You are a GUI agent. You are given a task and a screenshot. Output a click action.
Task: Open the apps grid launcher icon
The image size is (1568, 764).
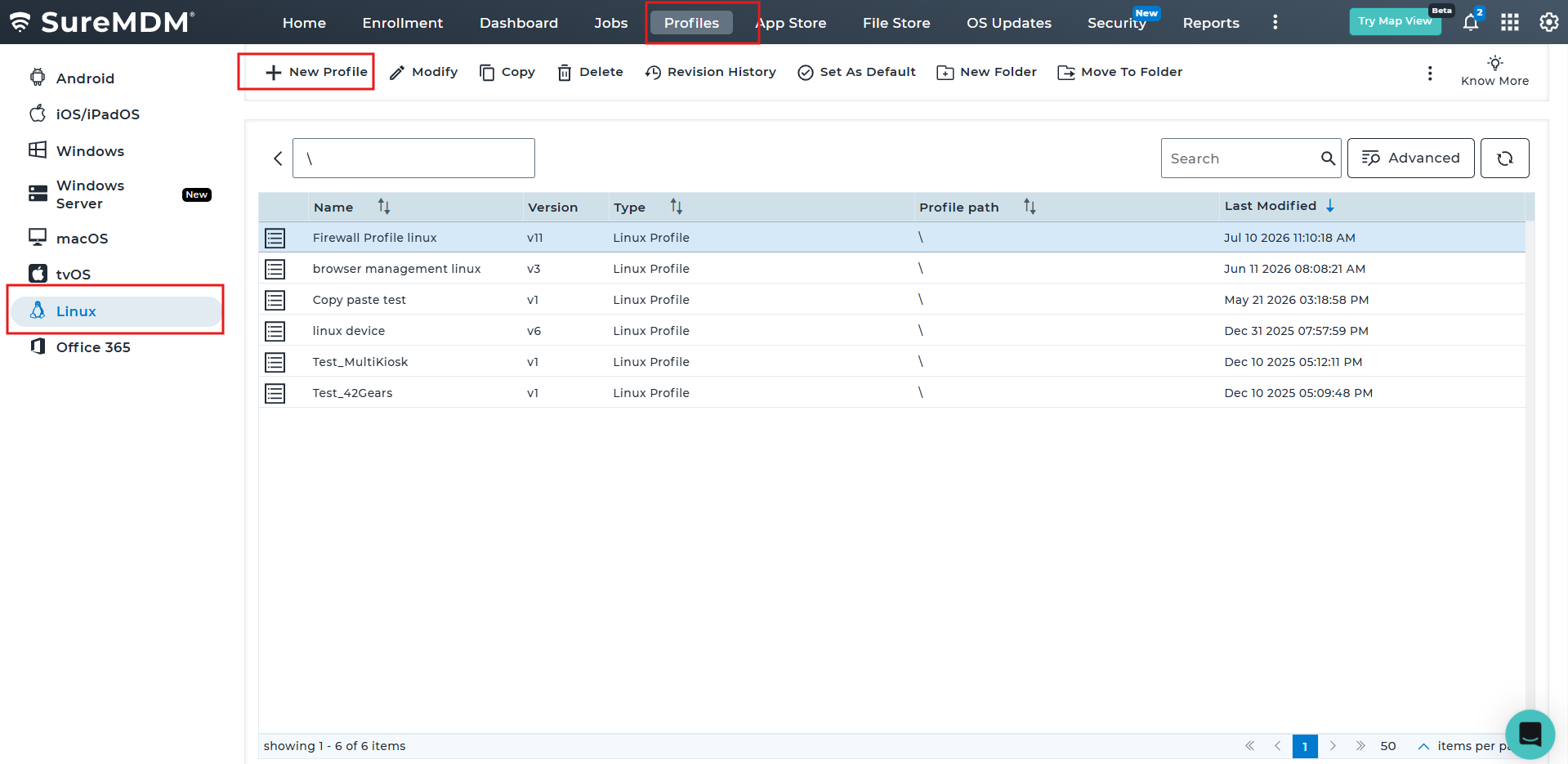[1510, 22]
